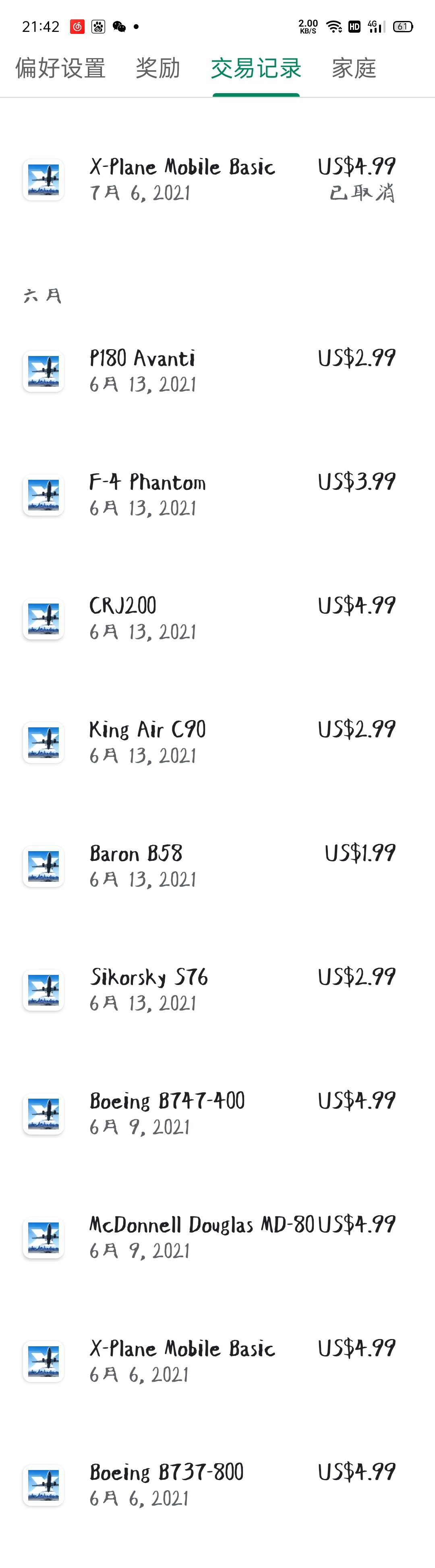The image size is (435, 1568).
Task: Tap the Baron B58 purchase icon
Action: [x=43, y=866]
